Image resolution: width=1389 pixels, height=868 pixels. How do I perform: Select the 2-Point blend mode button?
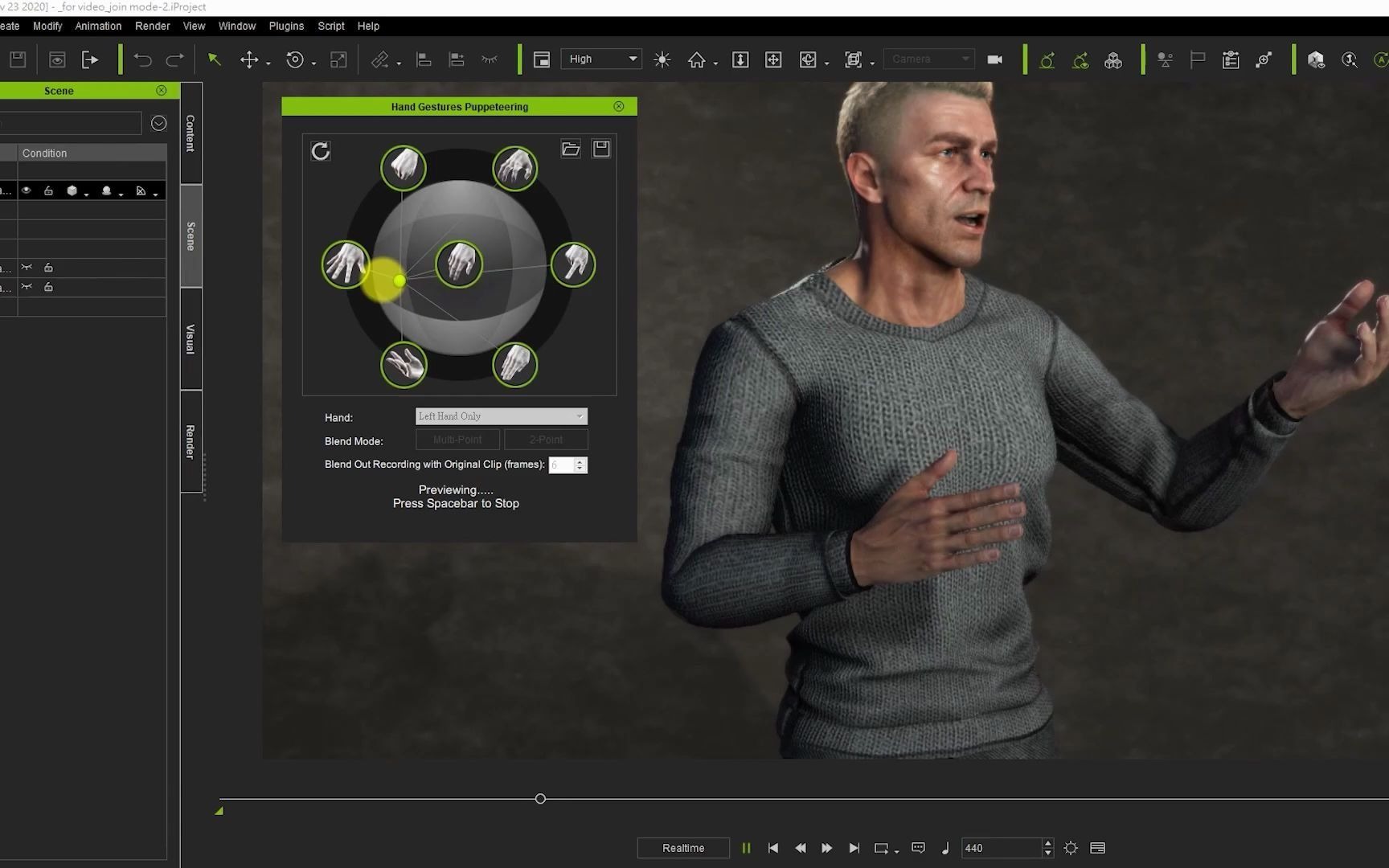coord(546,440)
